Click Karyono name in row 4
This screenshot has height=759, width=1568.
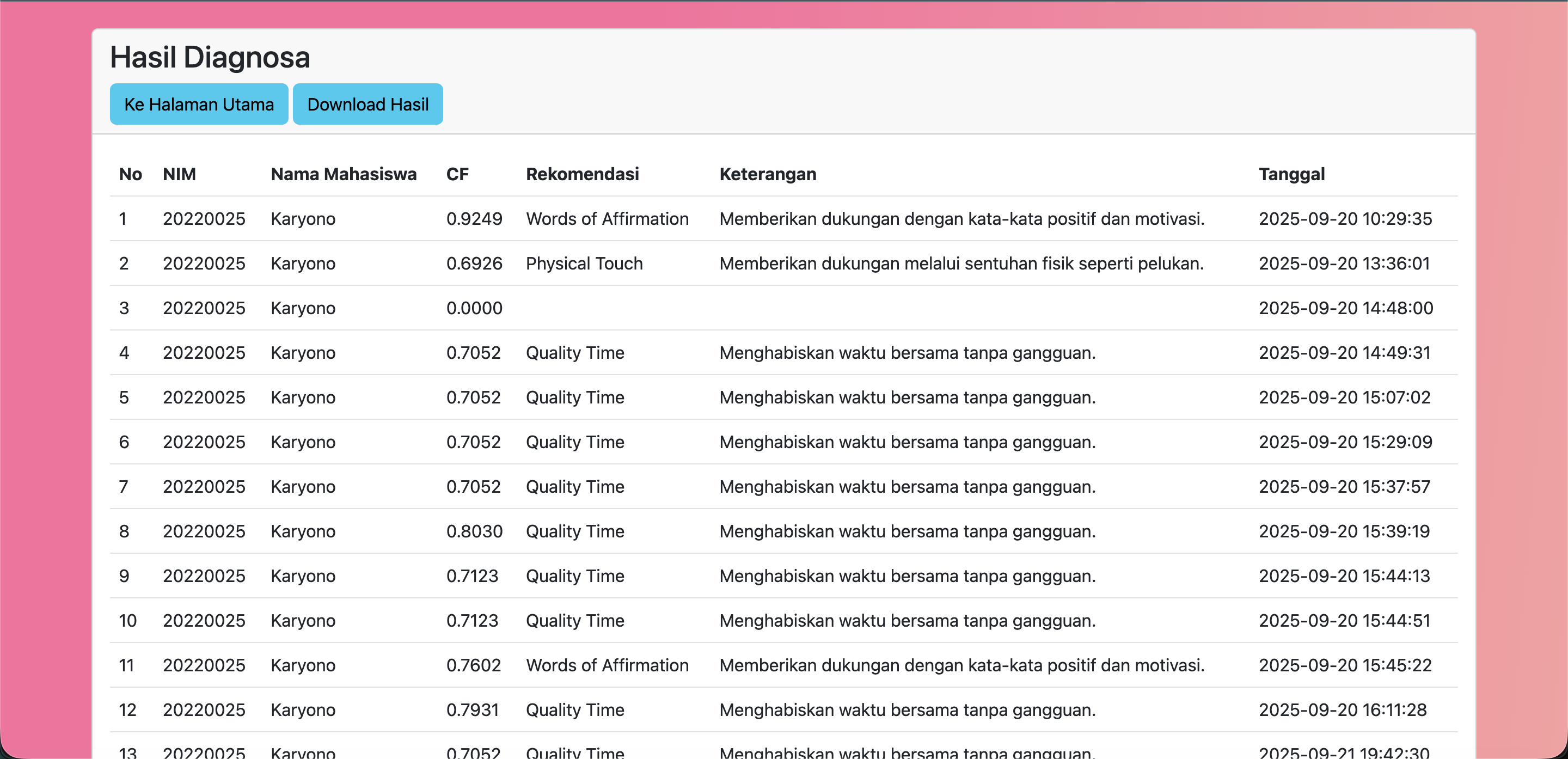303,352
